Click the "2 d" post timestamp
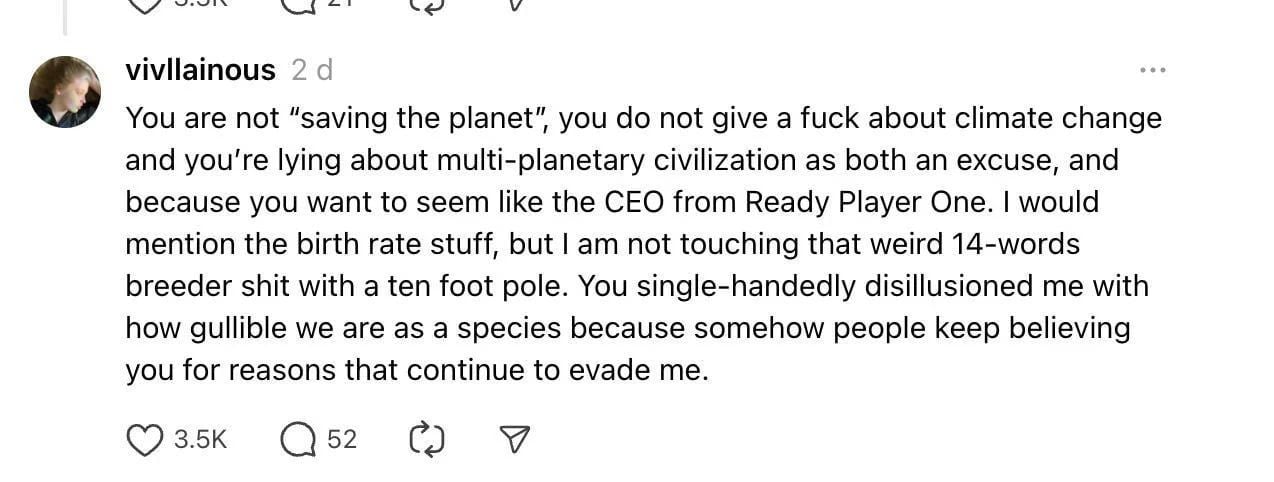Image resolution: width=1274 pixels, height=482 pixels. pyautogui.click(x=312, y=70)
